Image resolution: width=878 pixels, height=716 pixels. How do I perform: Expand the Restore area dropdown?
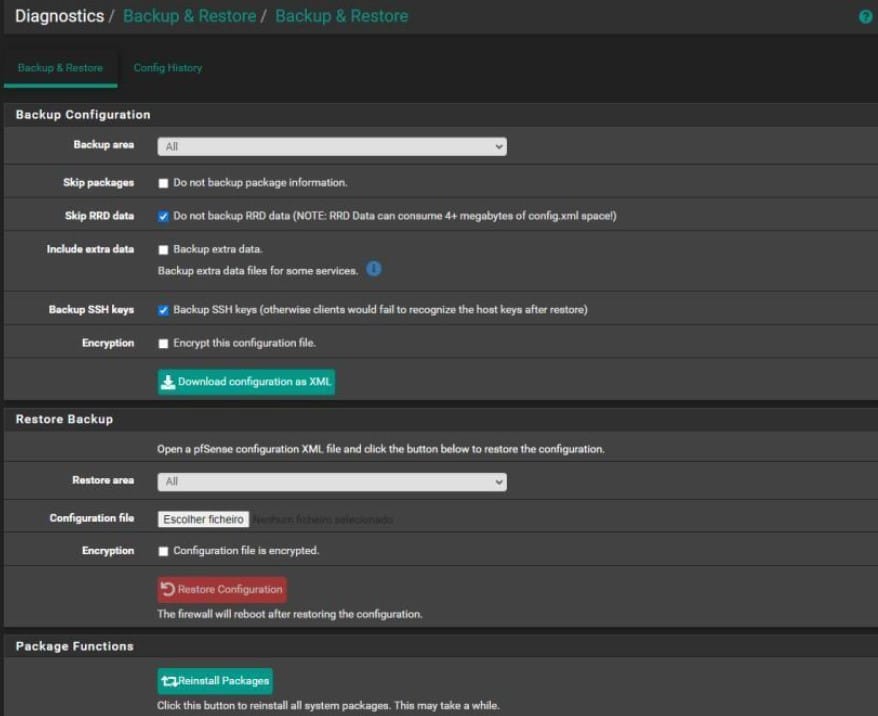(332, 482)
